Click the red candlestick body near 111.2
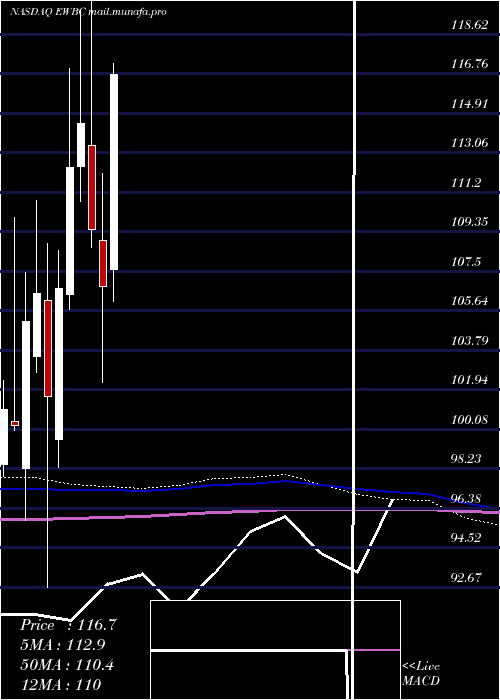This screenshot has width=500, height=700. click(92, 188)
